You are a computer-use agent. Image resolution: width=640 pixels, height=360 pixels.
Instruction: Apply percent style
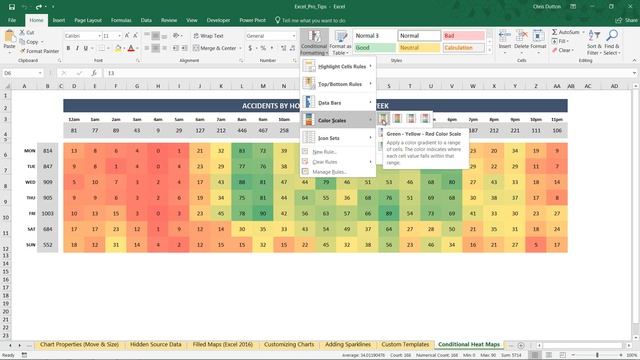click(263, 48)
